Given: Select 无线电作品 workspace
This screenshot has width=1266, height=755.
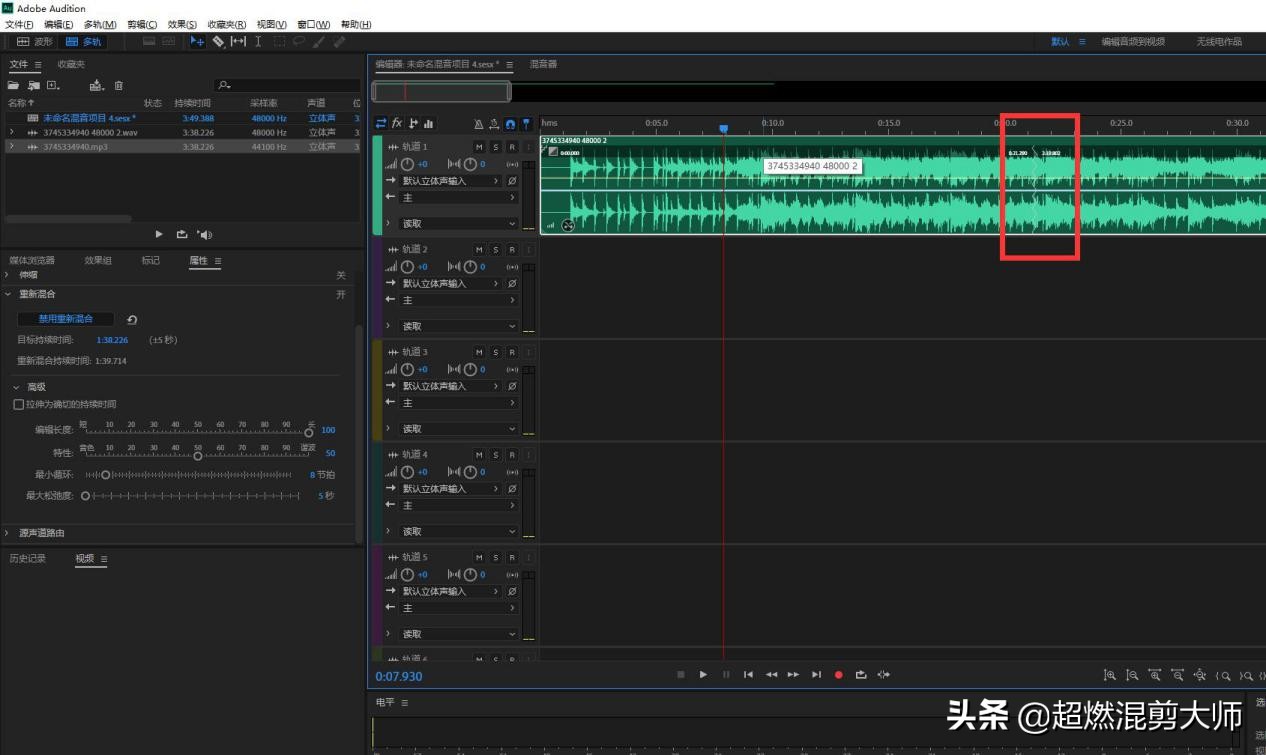Looking at the screenshot, I should click(x=1219, y=42).
